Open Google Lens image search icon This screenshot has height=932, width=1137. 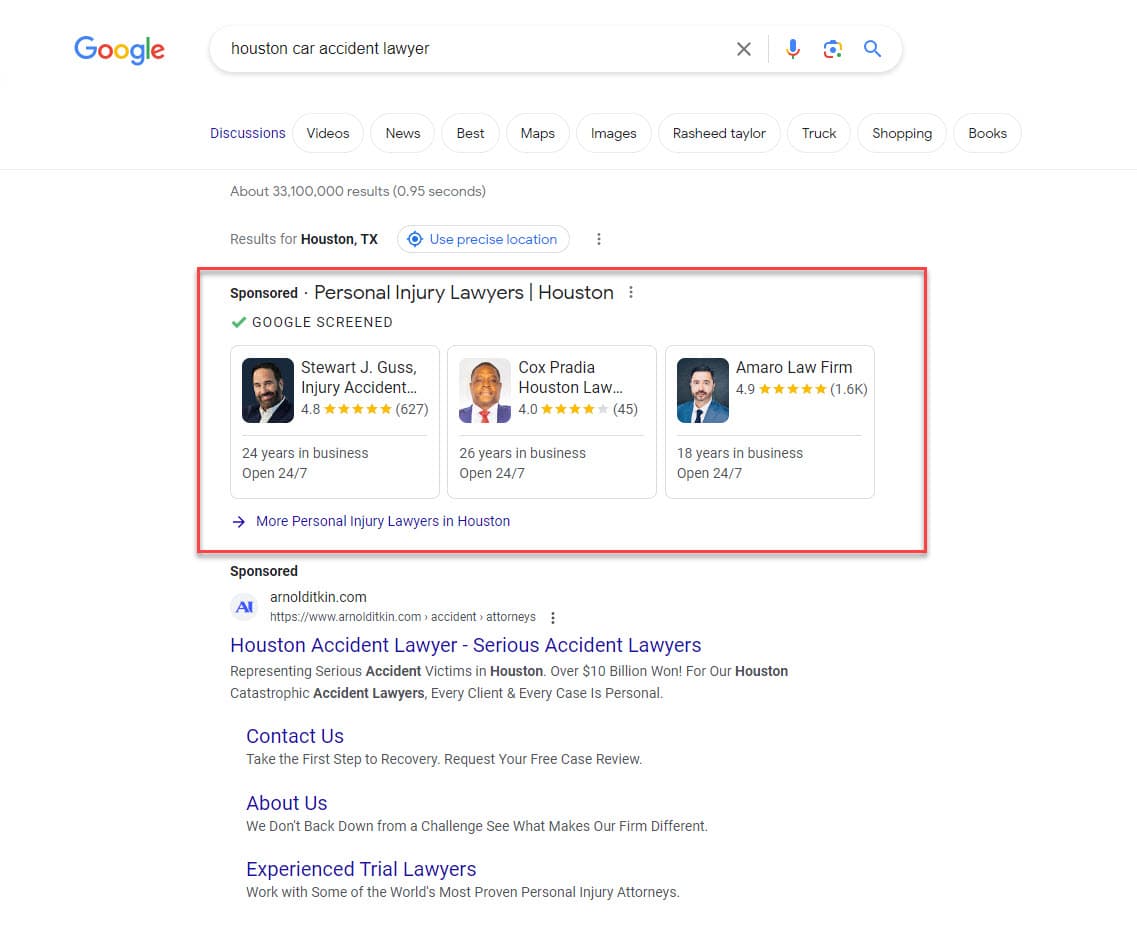pos(832,49)
